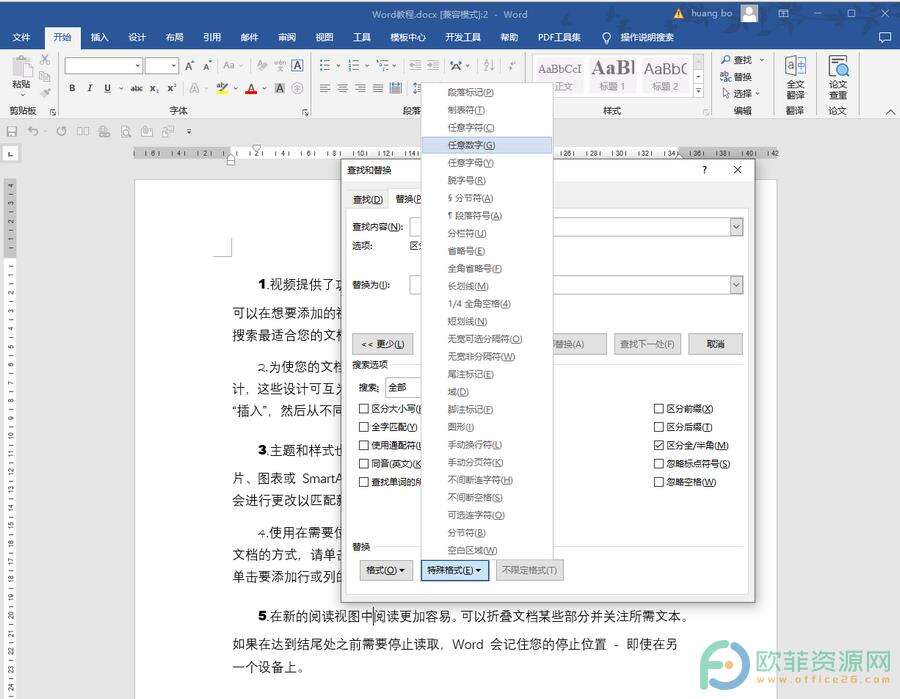Image resolution: width=900 pixels, height=699 pixels.
Task: Switch to the 查找 tab
Action: point(365,199)
